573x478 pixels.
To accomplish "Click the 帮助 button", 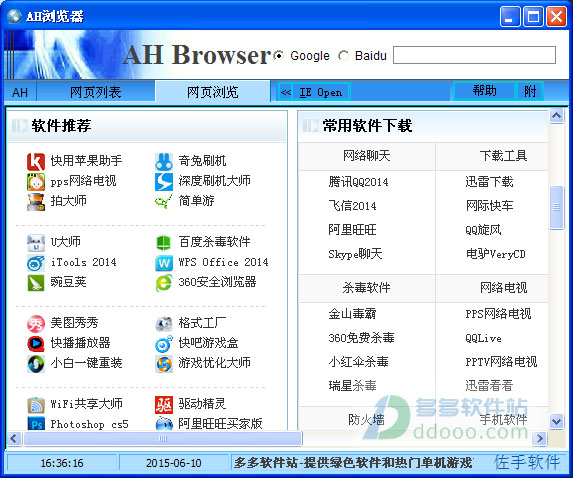I will point(484,91).
